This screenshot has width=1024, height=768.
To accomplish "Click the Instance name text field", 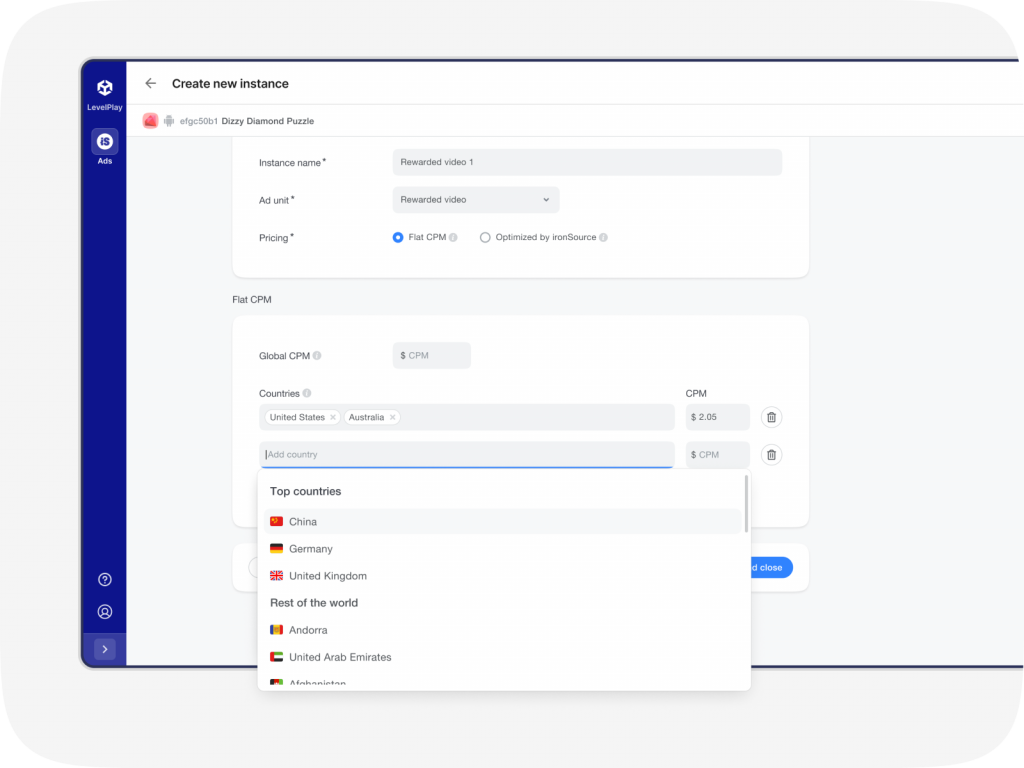I will (x=587, y=162).
